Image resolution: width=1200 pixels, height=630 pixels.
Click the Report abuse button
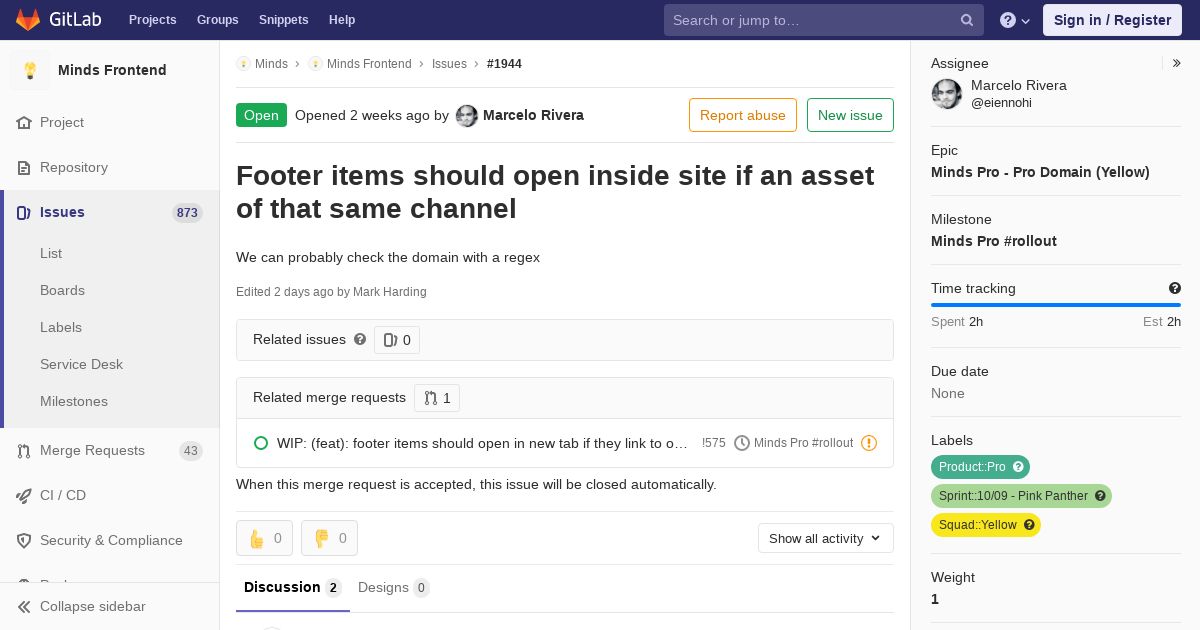[x=743, y=115]
